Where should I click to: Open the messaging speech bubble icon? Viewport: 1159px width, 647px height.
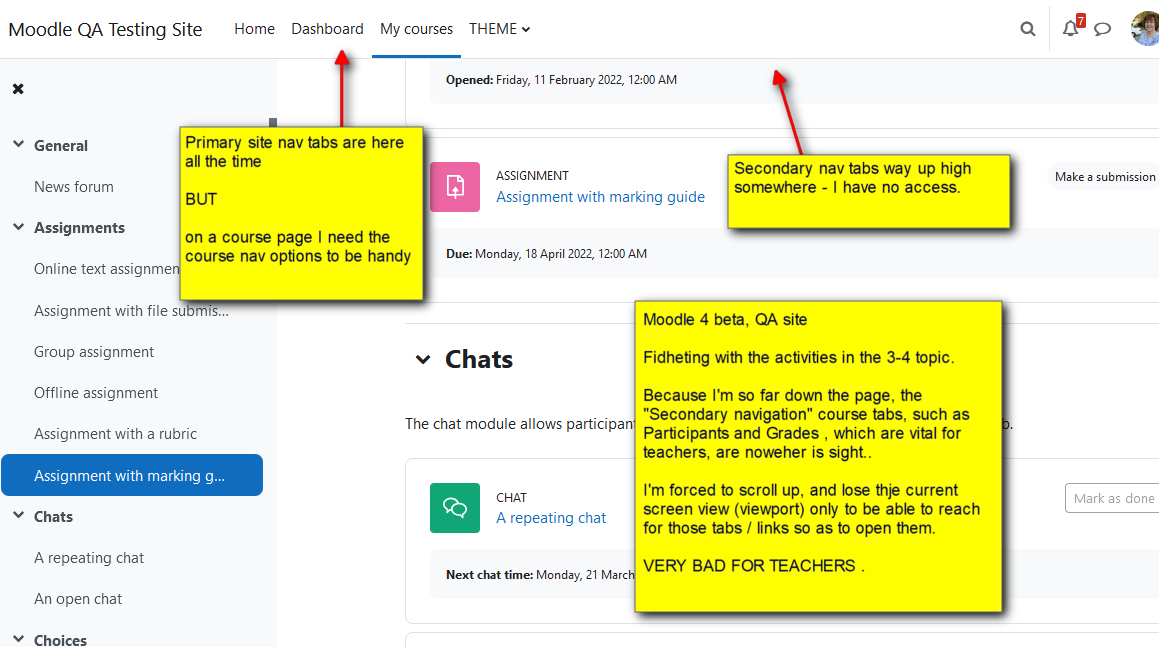(x=1102, y=30)
